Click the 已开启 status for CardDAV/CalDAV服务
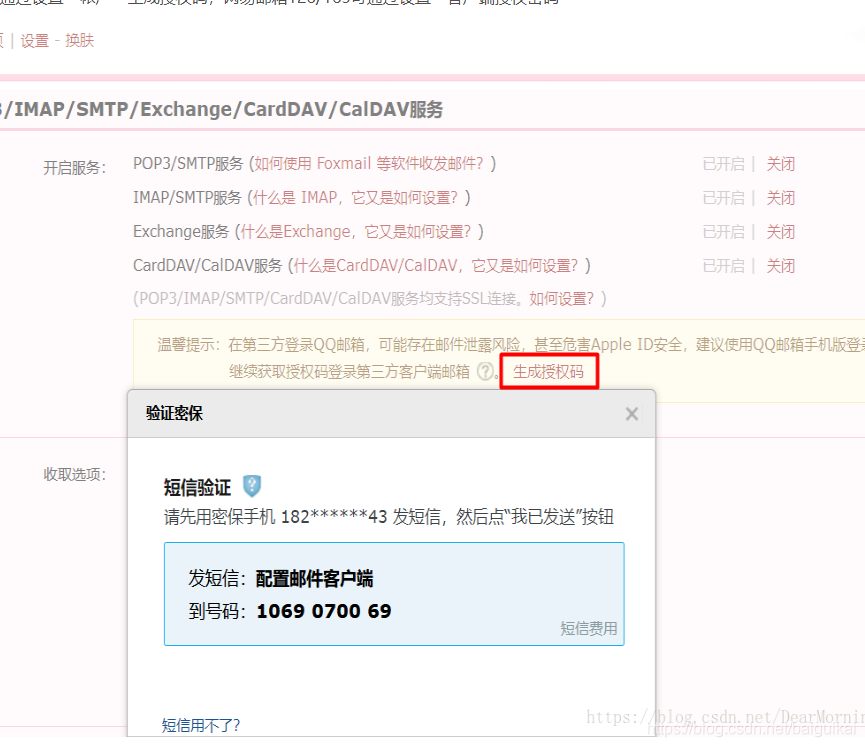 (x=724, y=266)
